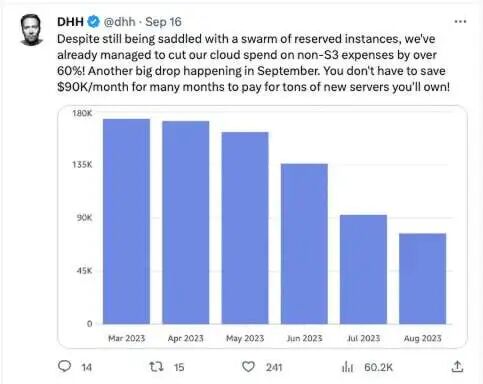This screenshot has width=483, height=384.
Task: Open DHH's profile avatar photo
Action: coord(31,30)
